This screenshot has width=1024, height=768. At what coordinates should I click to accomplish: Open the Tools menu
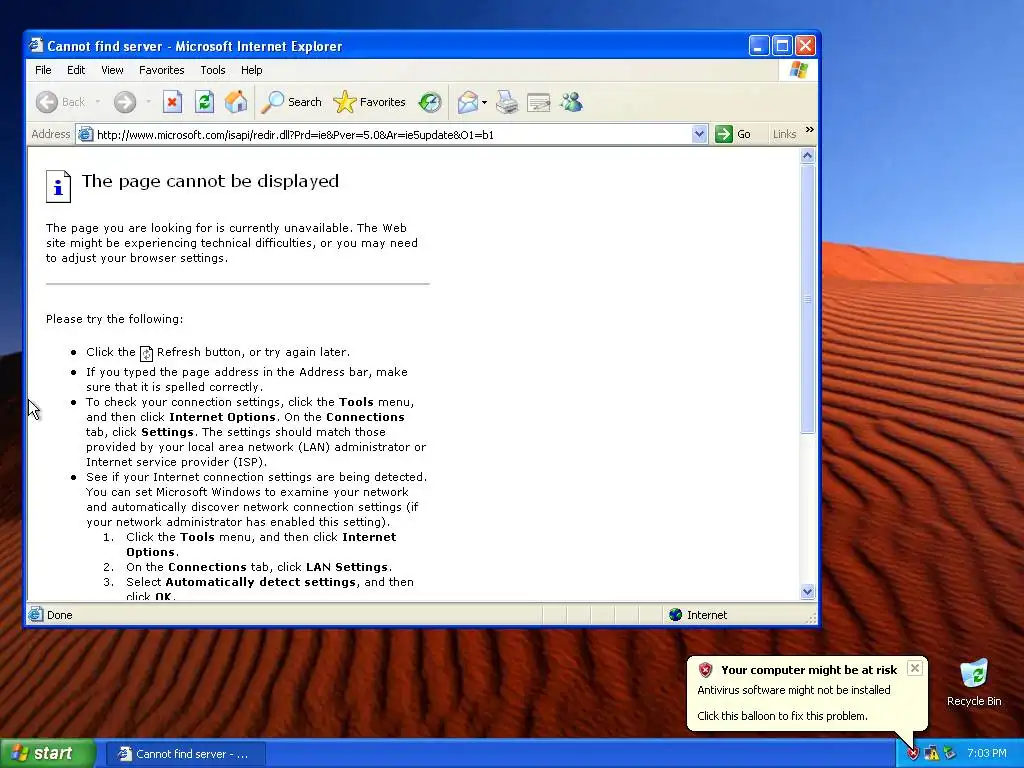pyautogui.click(x=213, y=70)
